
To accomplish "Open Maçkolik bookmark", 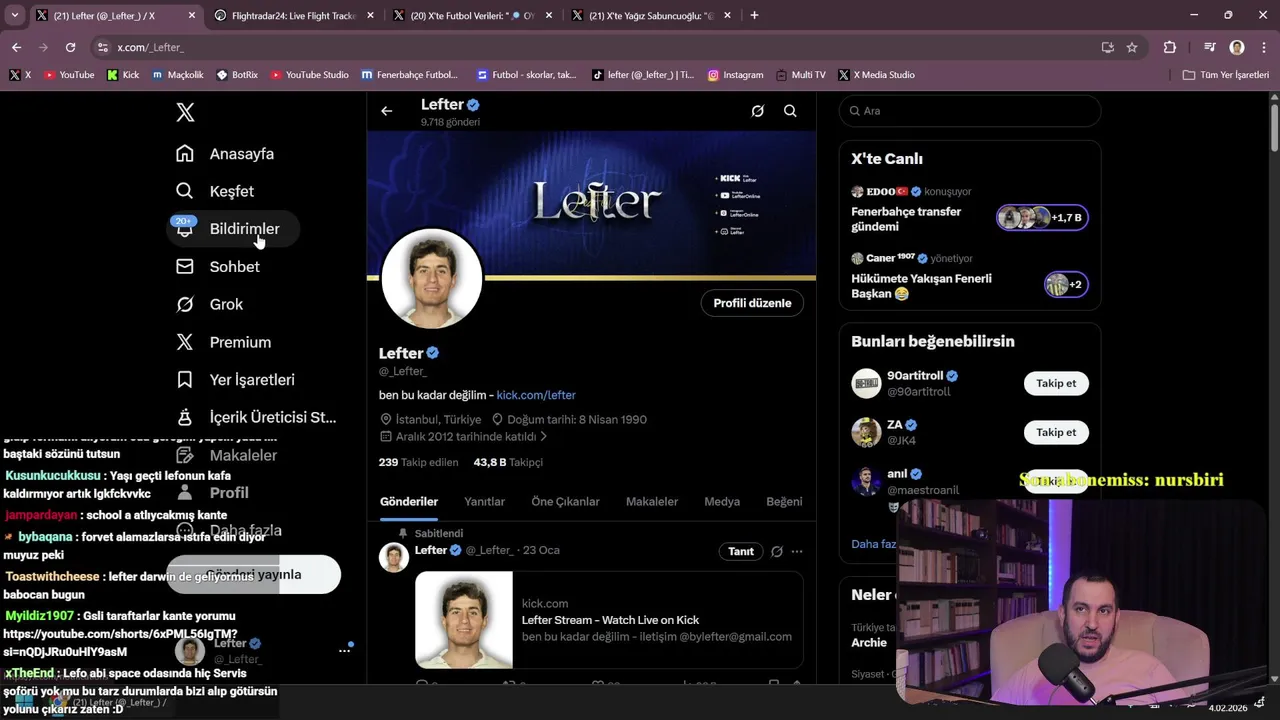I will [x=178, y=75].
